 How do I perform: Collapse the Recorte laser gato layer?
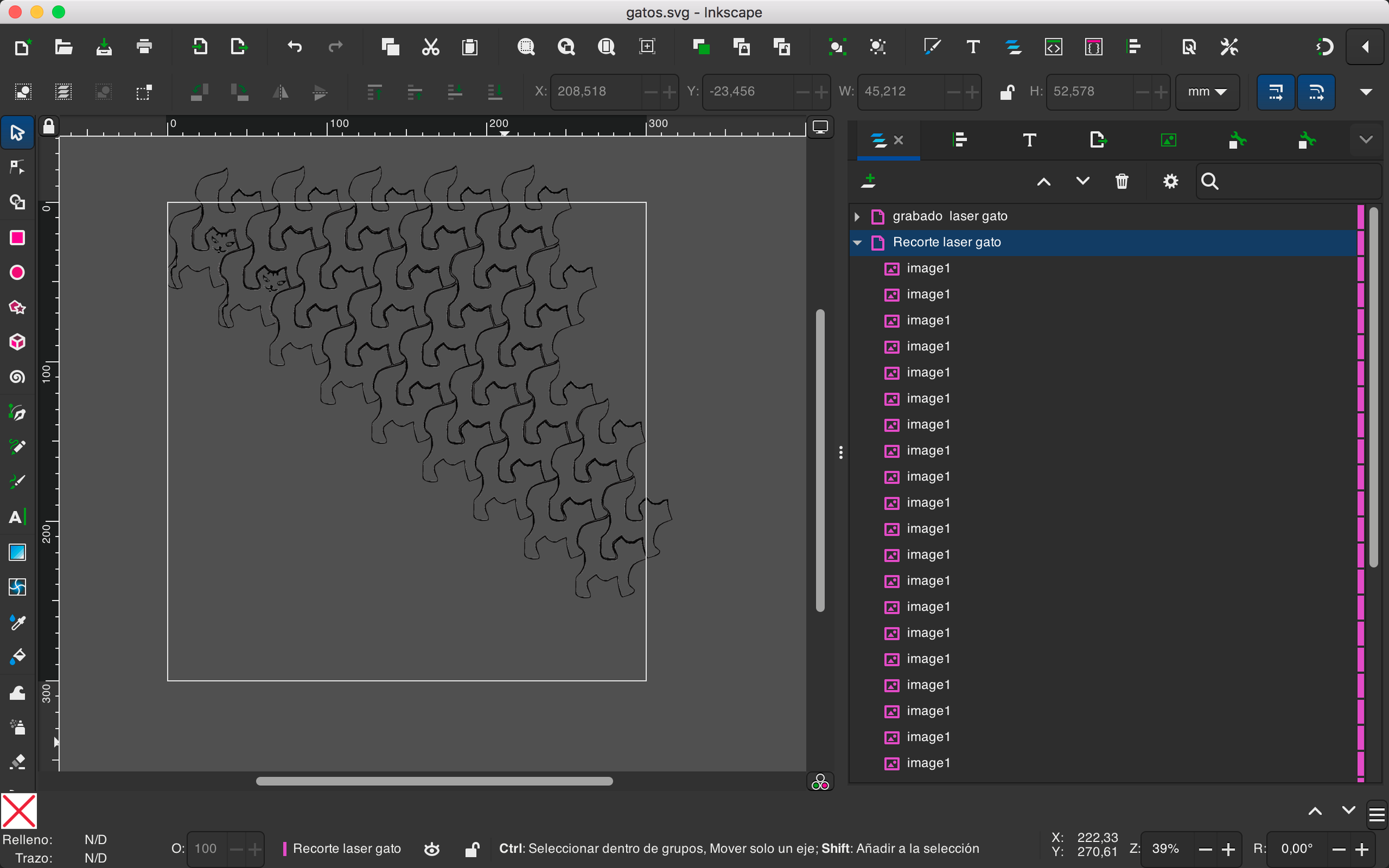[858, 242]
